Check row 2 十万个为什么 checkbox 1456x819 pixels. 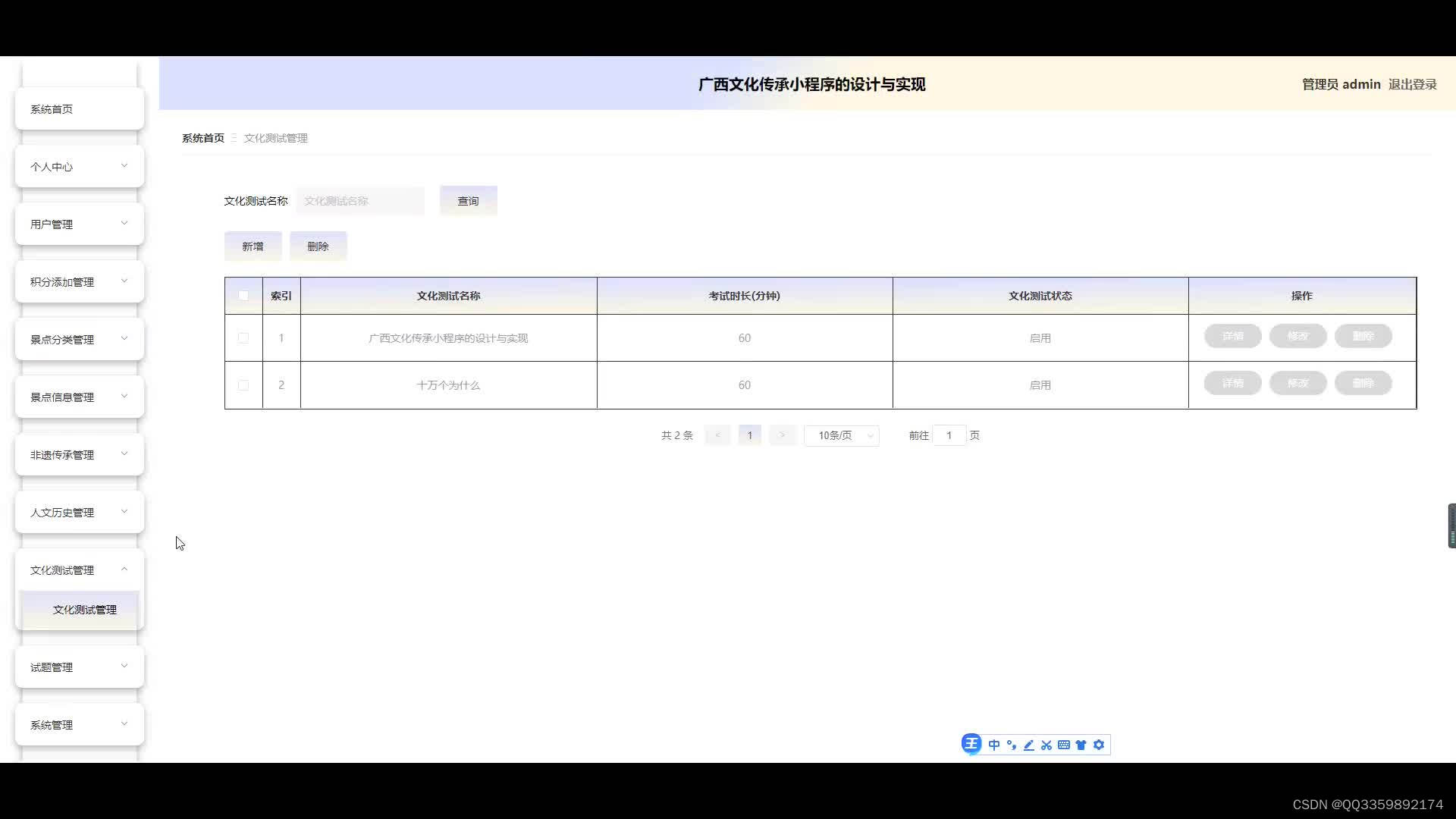pyautogui.click(x=243, y=385)
